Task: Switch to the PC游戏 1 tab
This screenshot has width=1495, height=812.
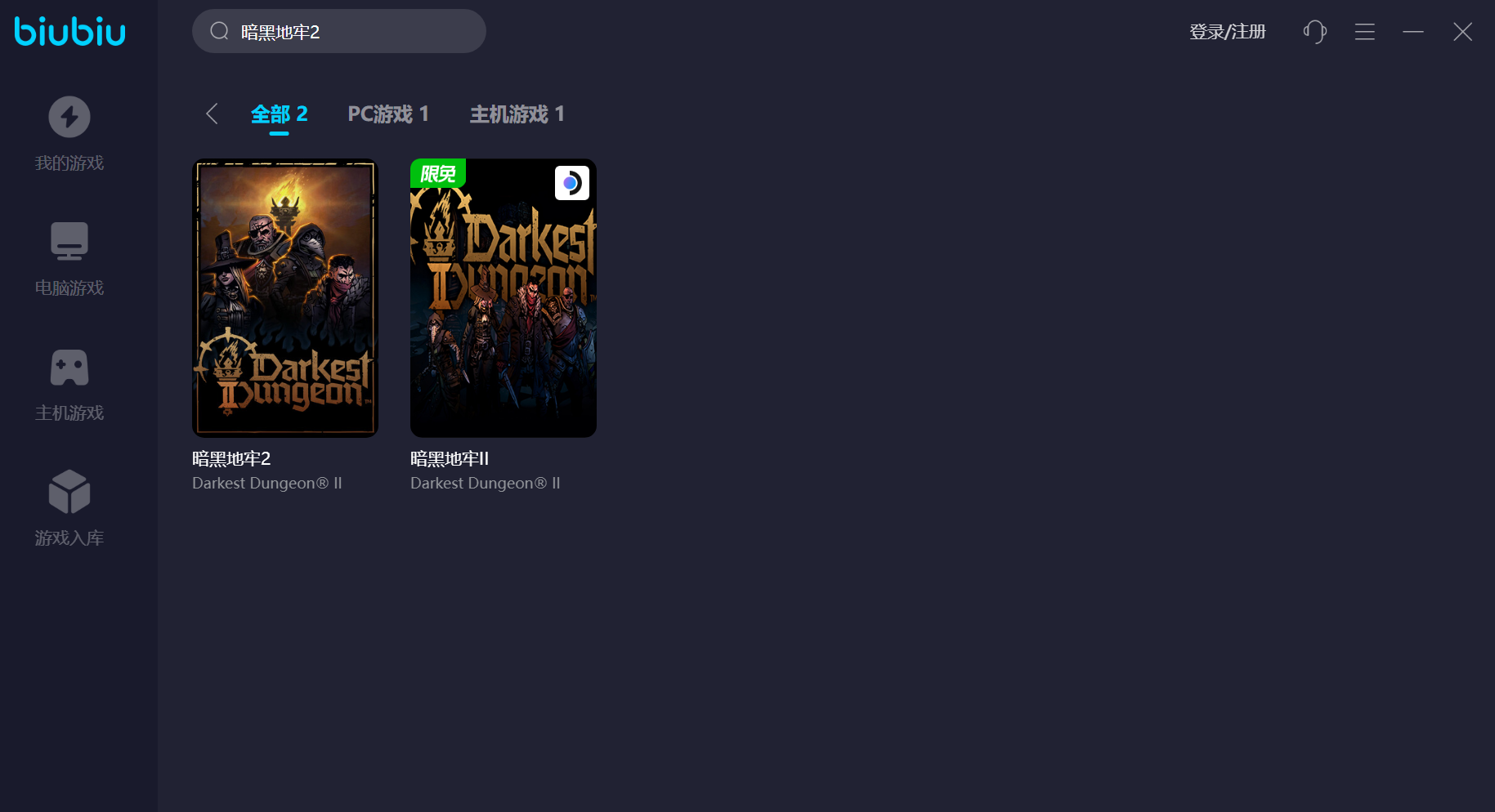Action: tap(388, 114)
